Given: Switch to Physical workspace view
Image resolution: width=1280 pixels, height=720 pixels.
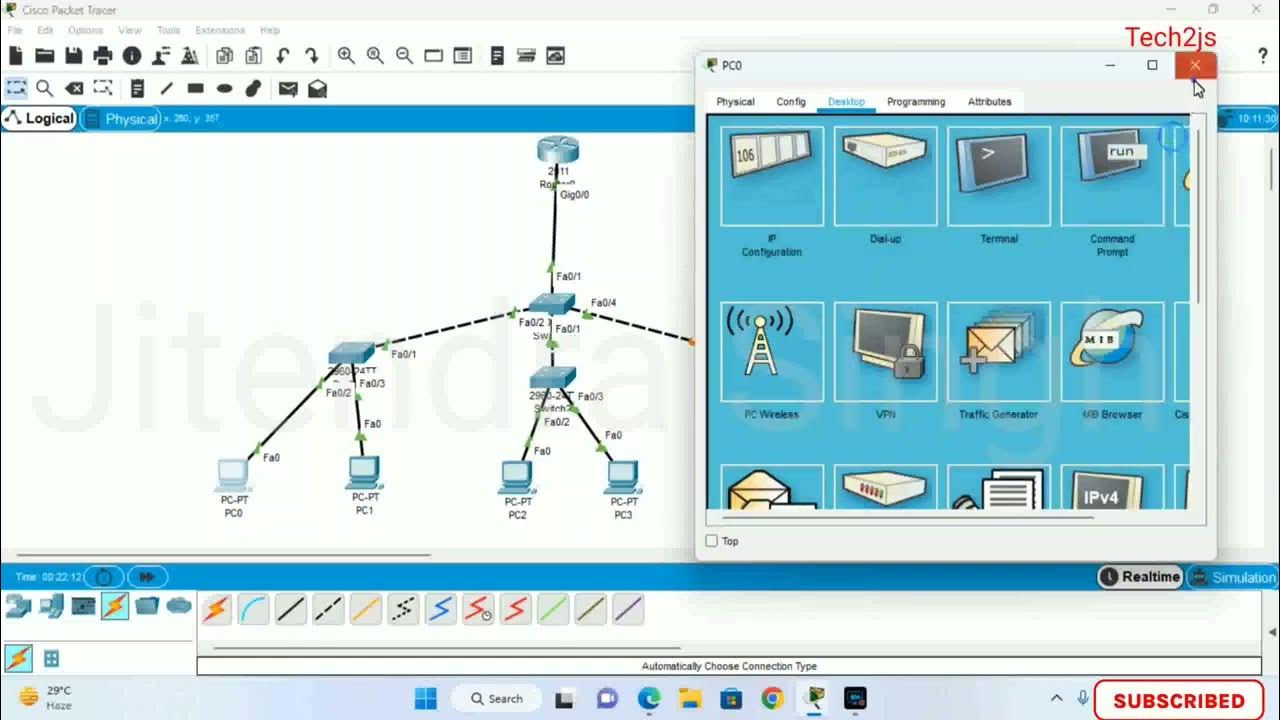Looking at the screenshot, I should tap(121, 119).
